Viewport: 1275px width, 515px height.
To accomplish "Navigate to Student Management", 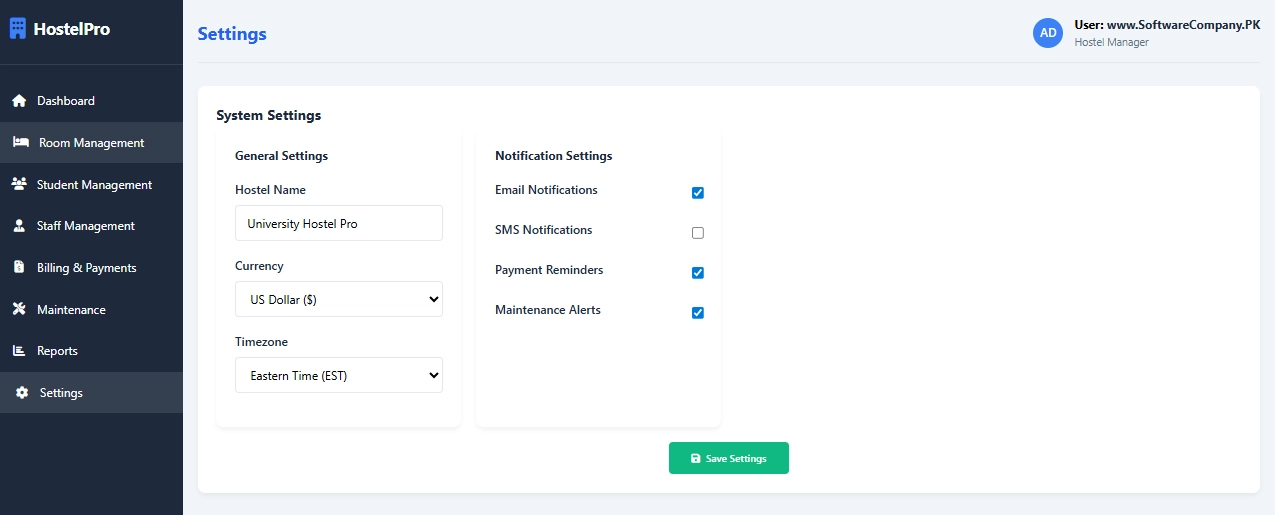I will click(91, 185).
